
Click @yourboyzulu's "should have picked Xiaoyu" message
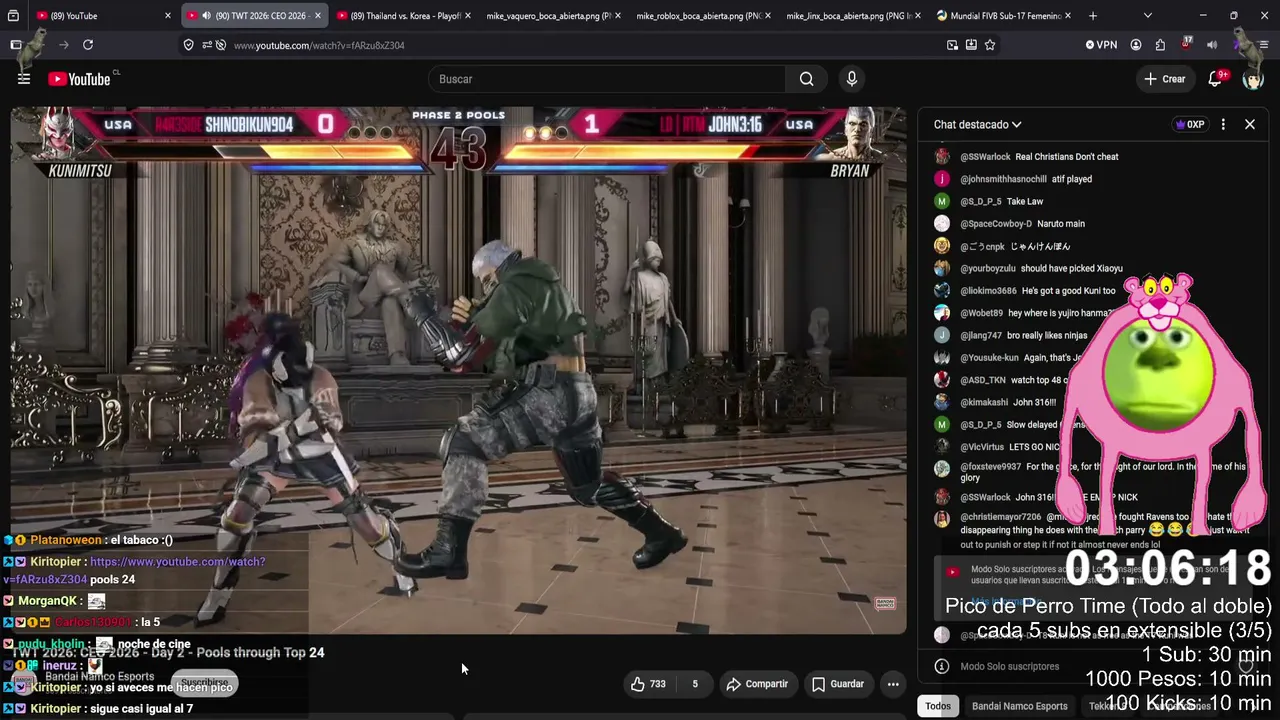click(1072, 268)
